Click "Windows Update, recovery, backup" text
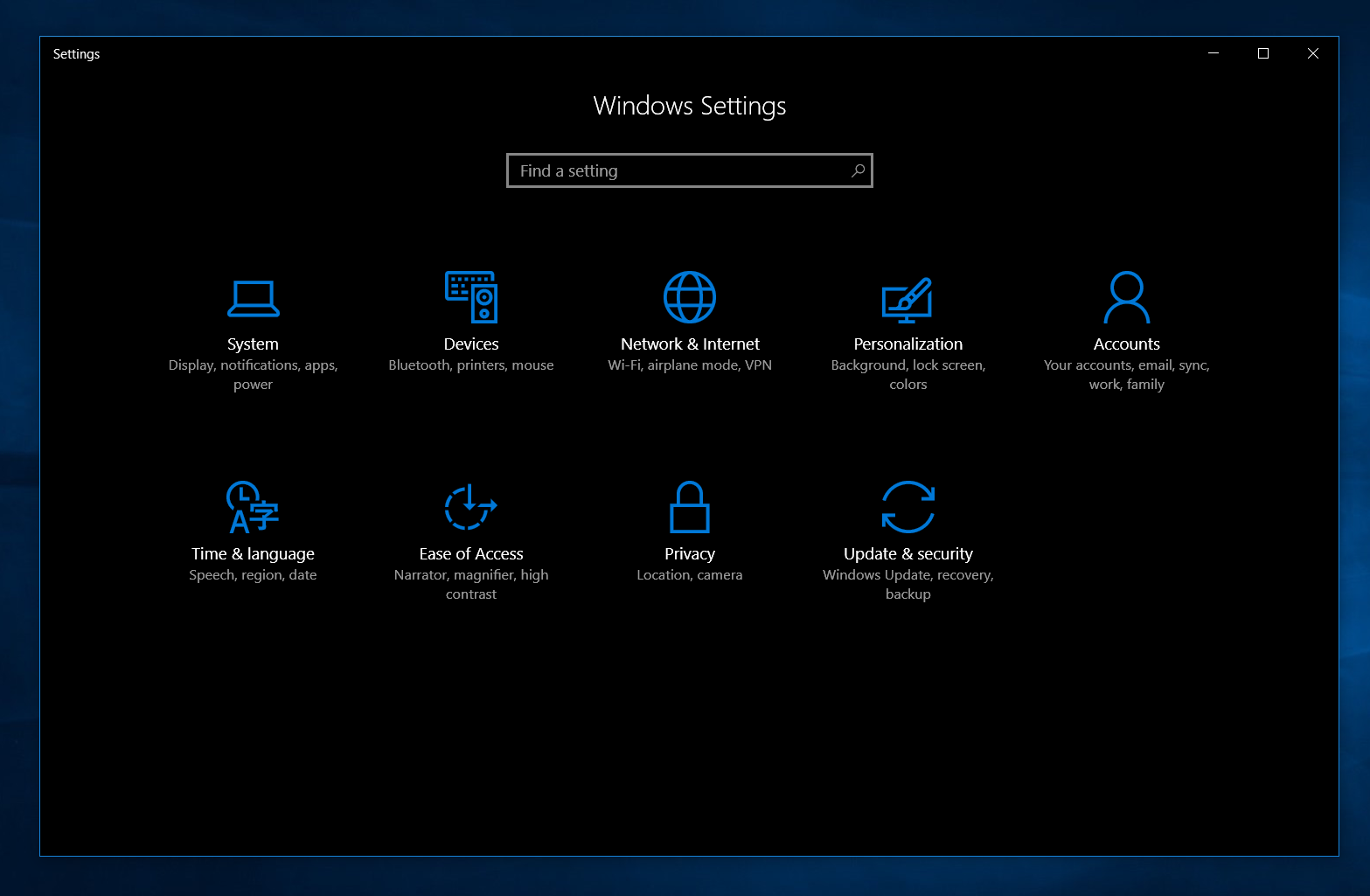Image resolution: width=1370 pixels, height=896 pixels. tap(908, 585)
